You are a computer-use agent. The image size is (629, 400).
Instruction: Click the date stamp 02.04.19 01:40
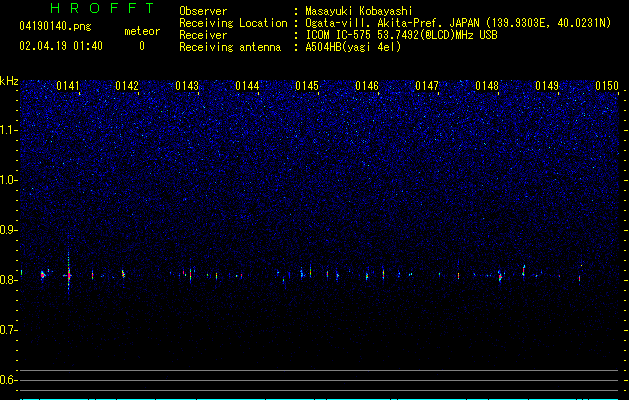[61, 46]
